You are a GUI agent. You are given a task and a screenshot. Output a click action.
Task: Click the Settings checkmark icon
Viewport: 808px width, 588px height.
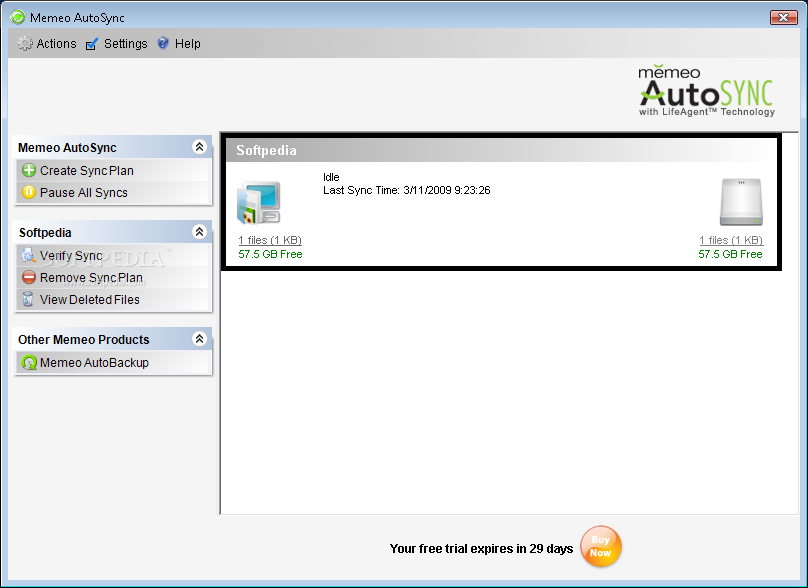tap(92, 44)
